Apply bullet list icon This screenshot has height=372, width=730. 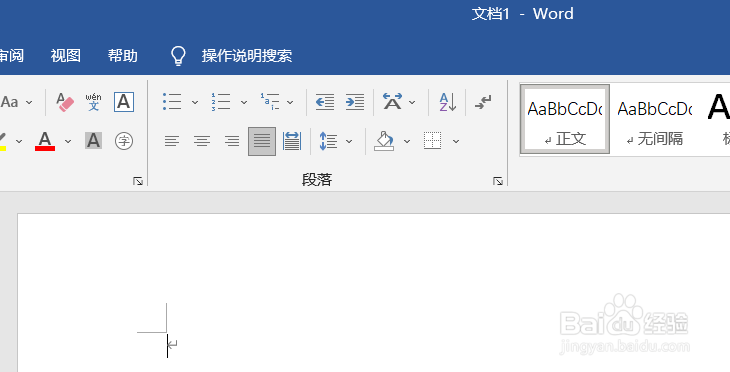tap(172, 102)
